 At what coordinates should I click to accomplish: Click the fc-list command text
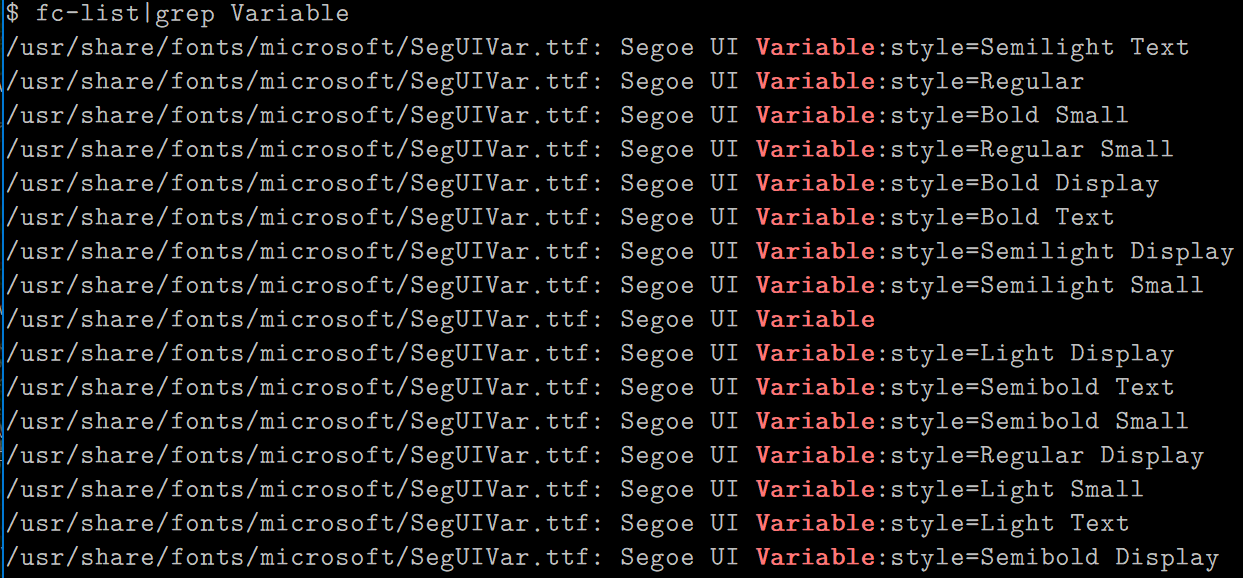[80, 14]
